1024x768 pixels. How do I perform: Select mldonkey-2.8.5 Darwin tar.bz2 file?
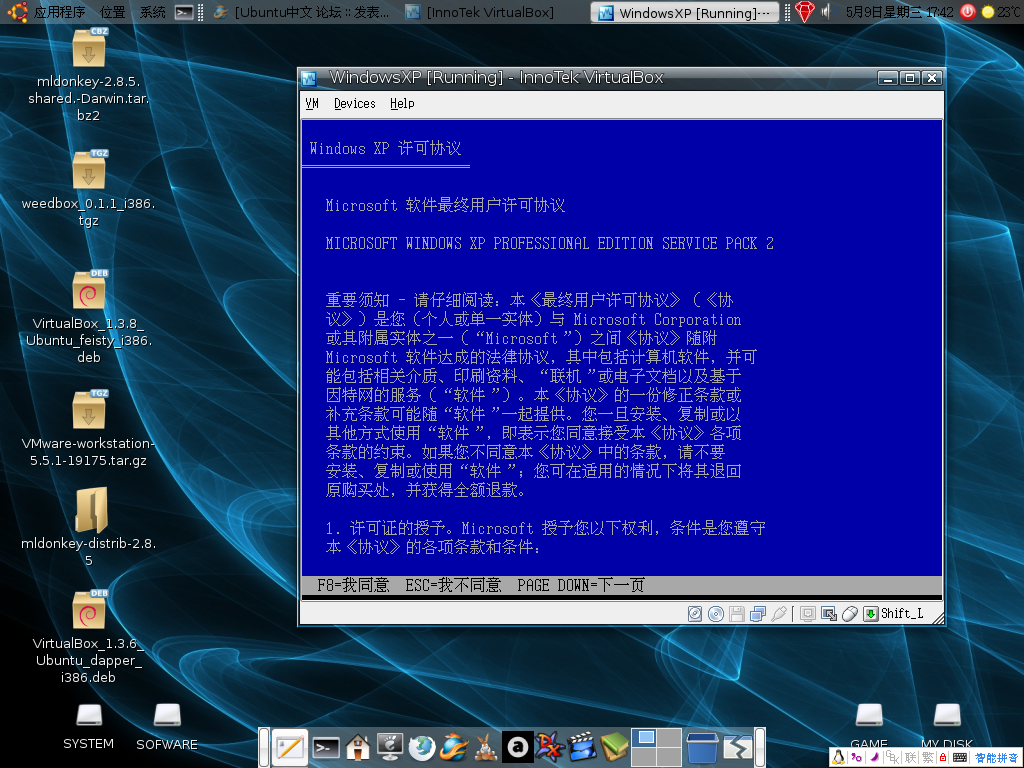click(x=89, y=75)
